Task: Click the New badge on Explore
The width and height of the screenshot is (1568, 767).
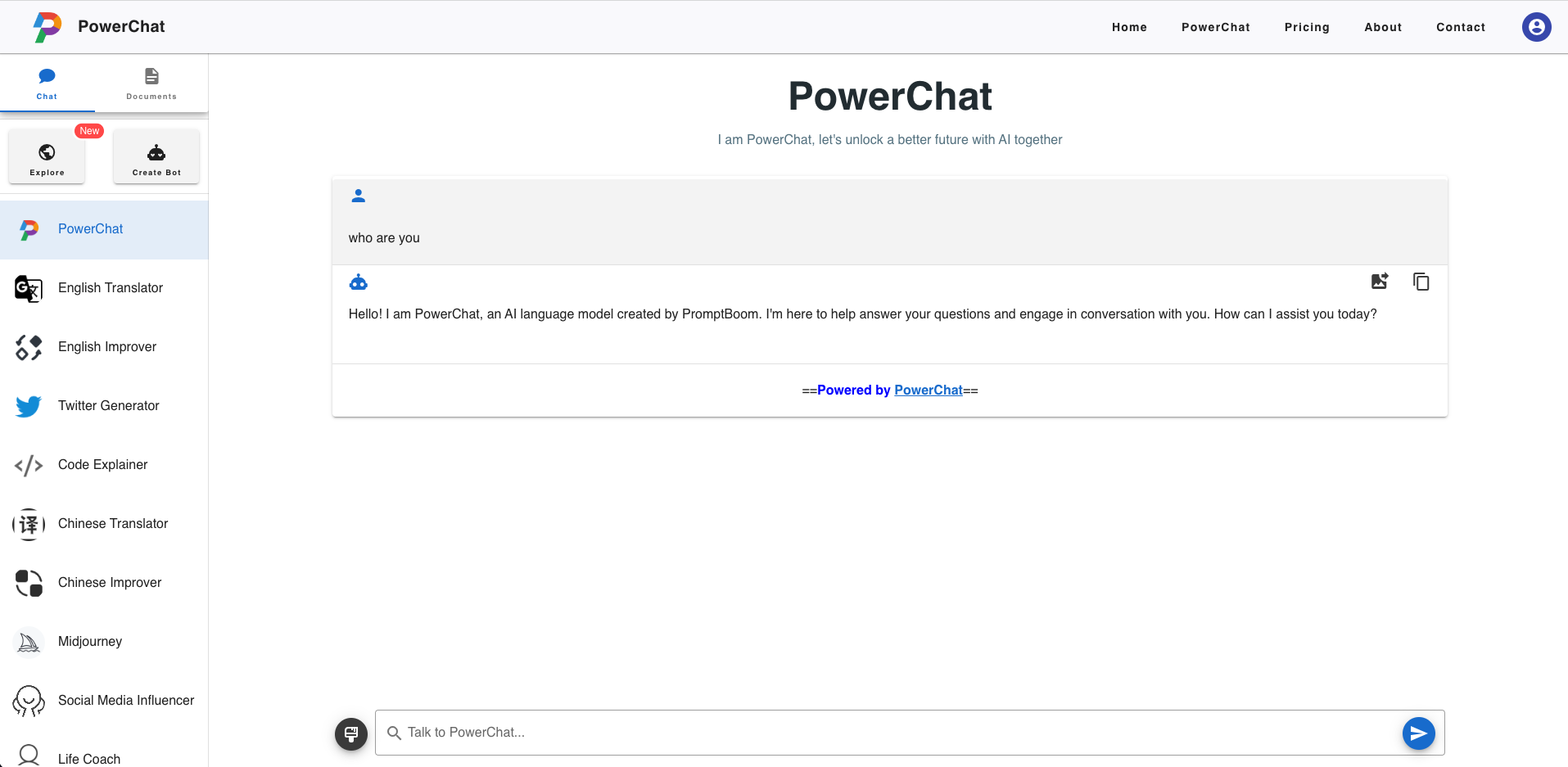Action: [89, 131]
